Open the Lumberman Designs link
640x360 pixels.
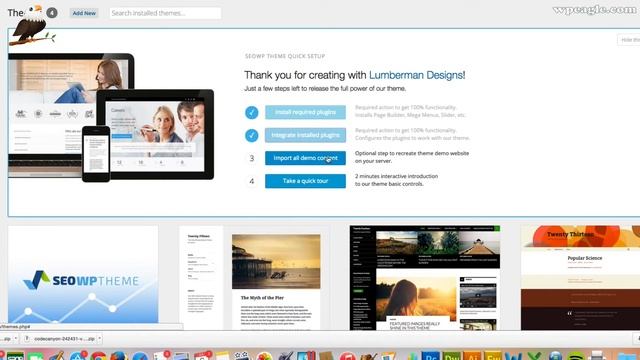(416, 75)
